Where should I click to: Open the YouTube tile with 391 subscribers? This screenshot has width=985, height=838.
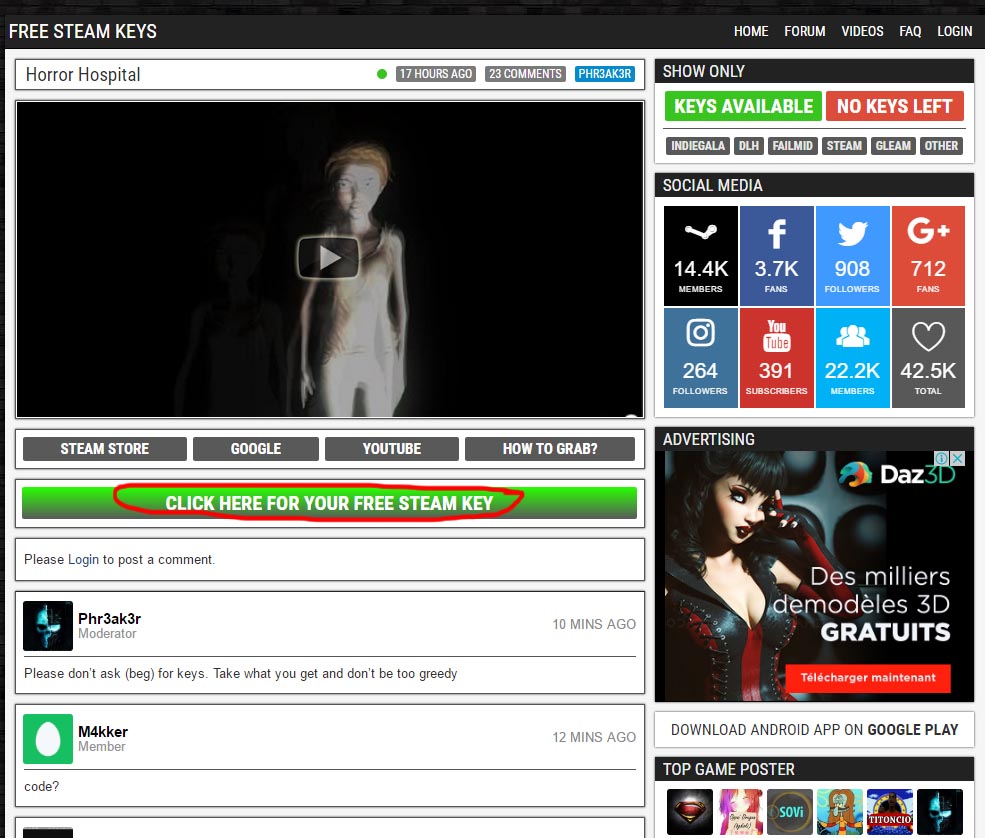coord(776,357)
